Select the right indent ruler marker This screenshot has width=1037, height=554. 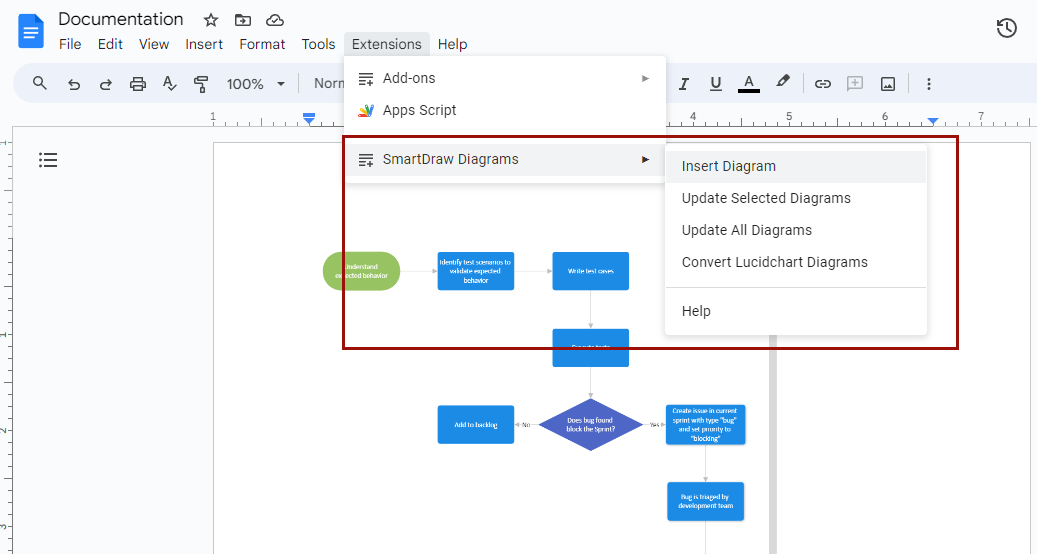933,121
